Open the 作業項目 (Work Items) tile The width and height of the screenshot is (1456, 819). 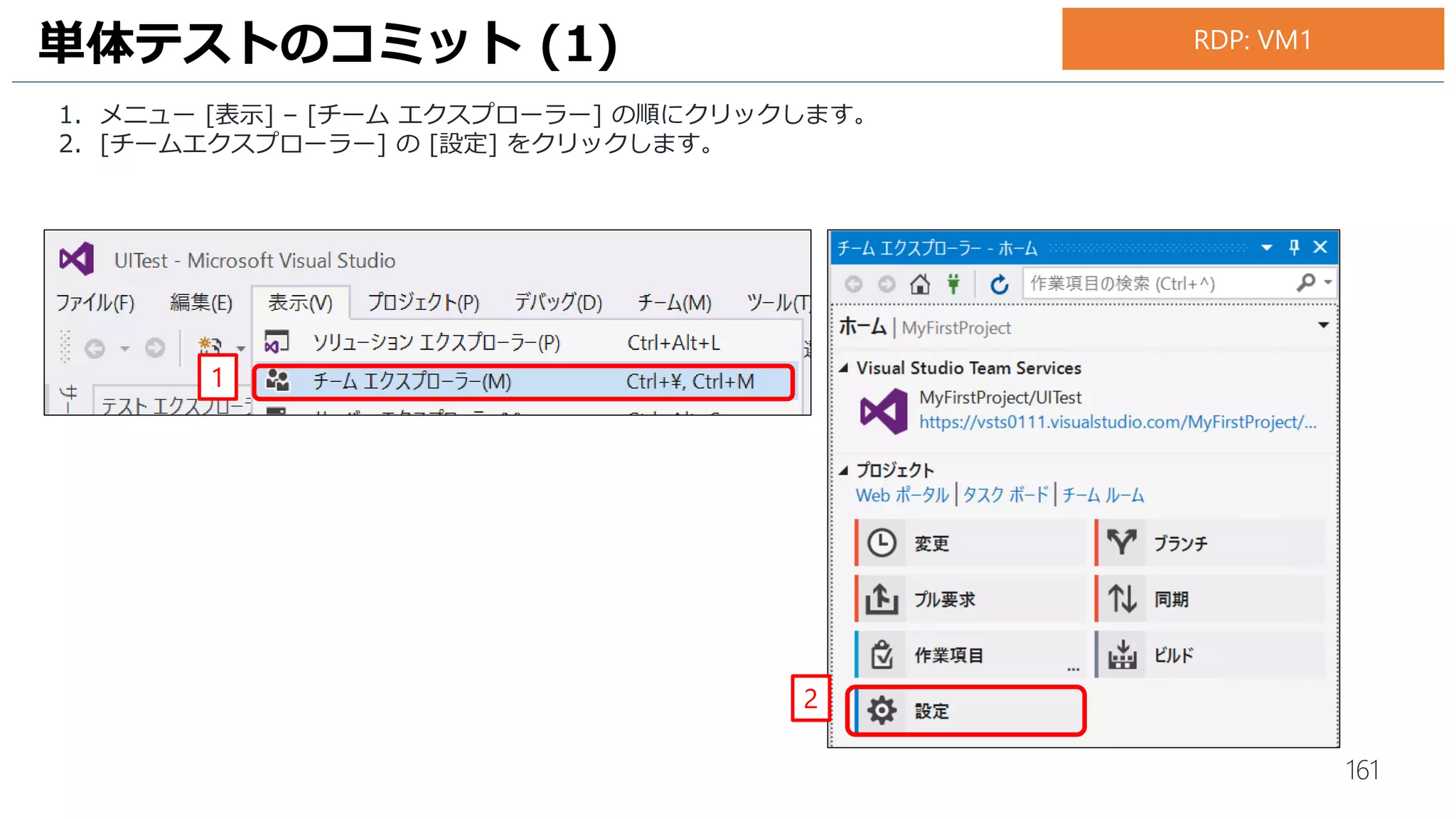tap(970, 654)
